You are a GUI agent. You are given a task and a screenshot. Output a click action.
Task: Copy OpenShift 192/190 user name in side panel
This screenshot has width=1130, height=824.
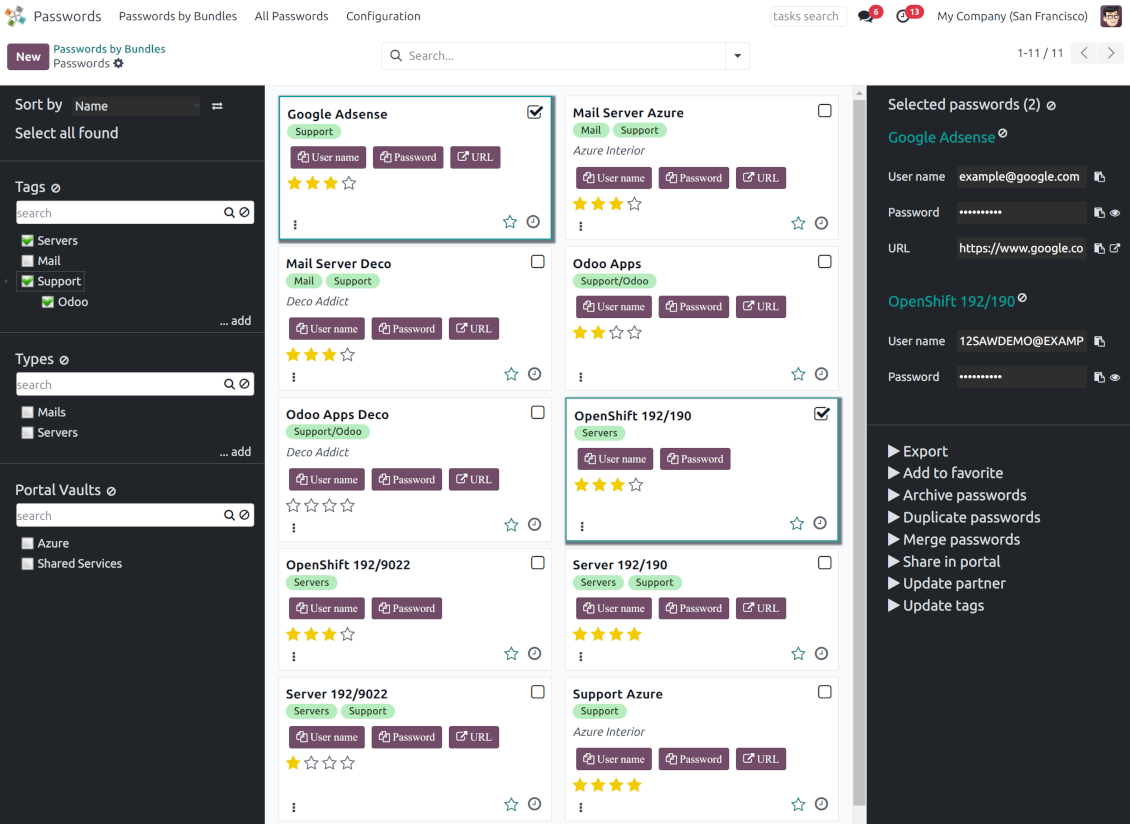(1099, 341)
